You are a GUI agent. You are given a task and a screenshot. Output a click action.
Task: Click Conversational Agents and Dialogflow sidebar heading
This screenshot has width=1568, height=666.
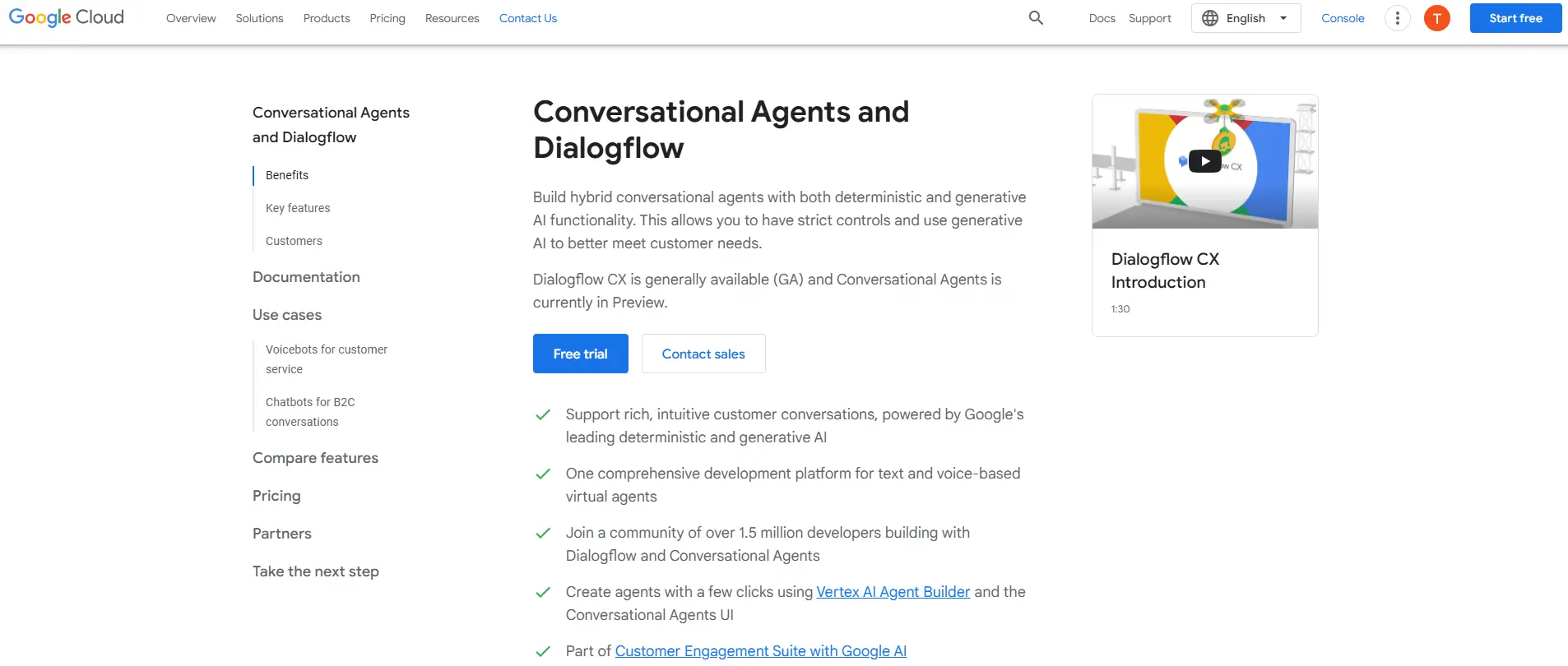pos(331,125)
